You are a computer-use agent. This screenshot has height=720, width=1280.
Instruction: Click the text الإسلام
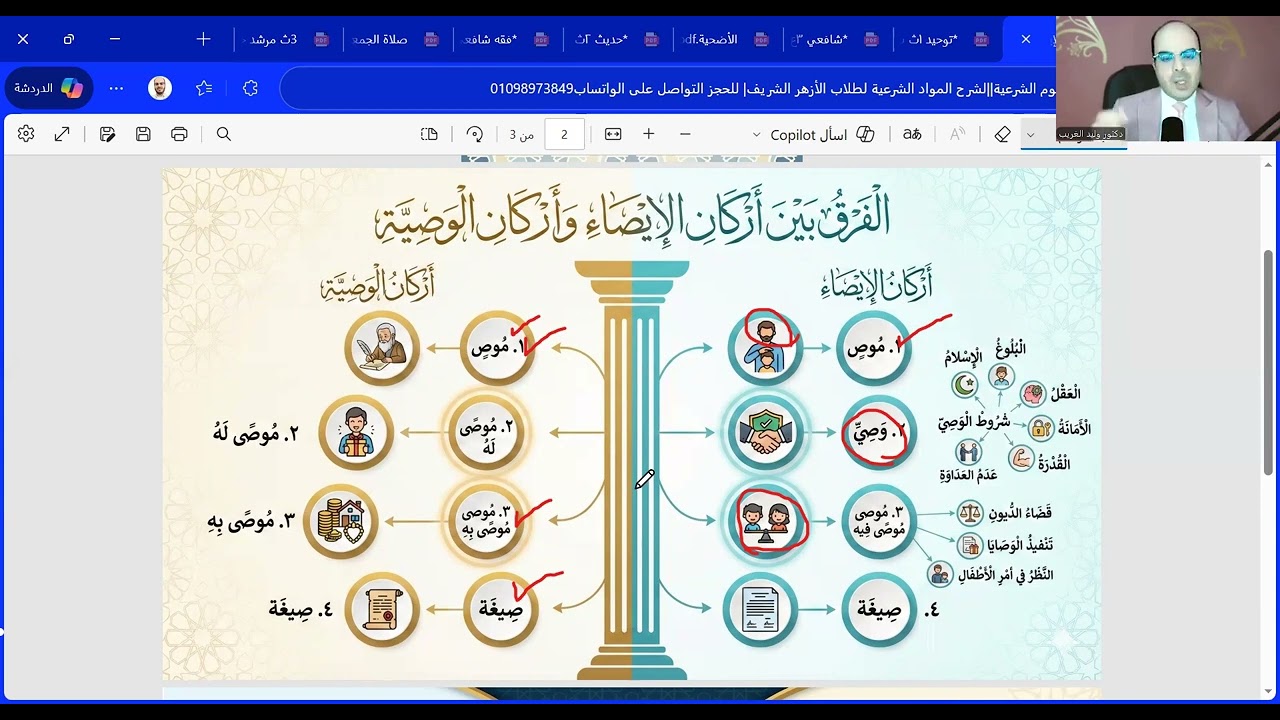pyautogui.click(x=963, y=357)
